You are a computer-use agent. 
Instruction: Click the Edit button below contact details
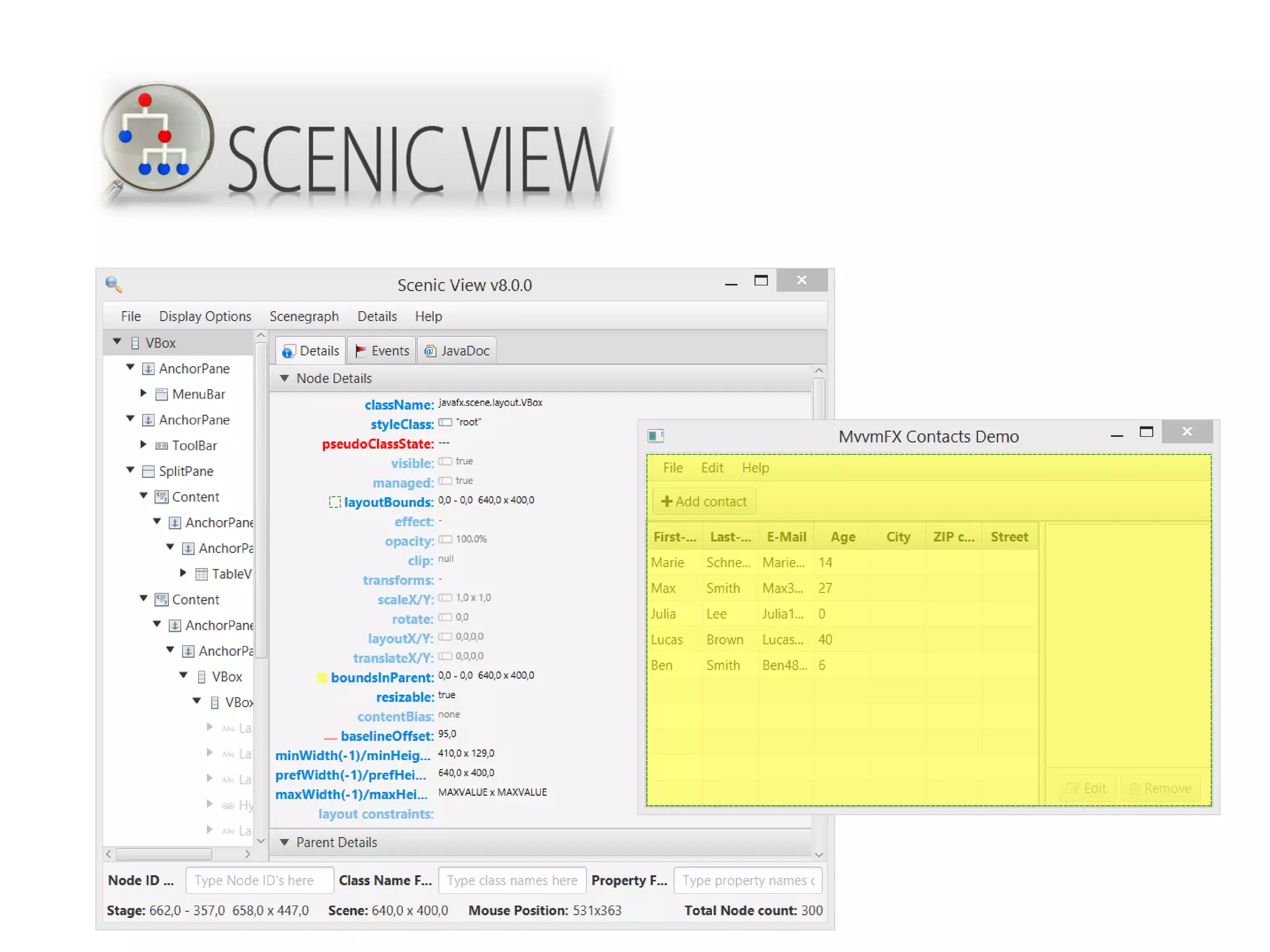pos(1086,788)
